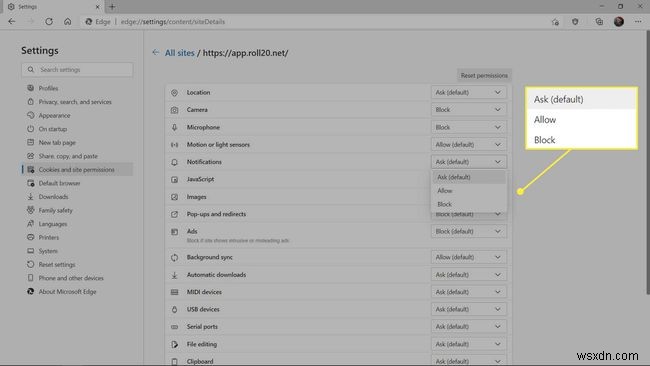Screen dimensions: 650x366
Task: Open the File editing dropdown
Action: point(468,344)
